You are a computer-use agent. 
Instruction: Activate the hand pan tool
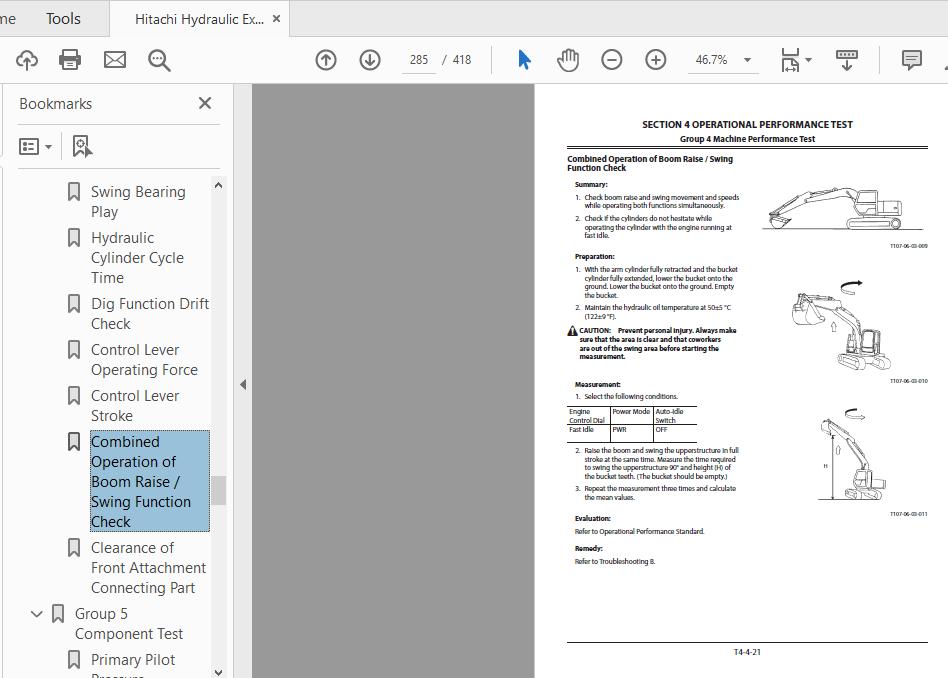(x=568, y=60)
